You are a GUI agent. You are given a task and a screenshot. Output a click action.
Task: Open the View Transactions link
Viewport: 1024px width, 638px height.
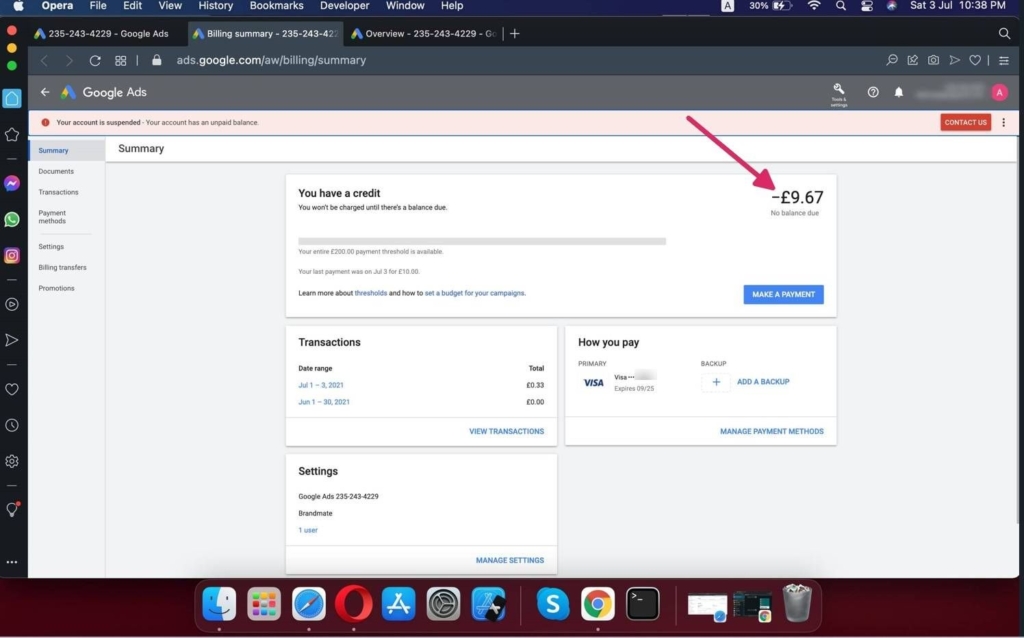coord(506,431)
